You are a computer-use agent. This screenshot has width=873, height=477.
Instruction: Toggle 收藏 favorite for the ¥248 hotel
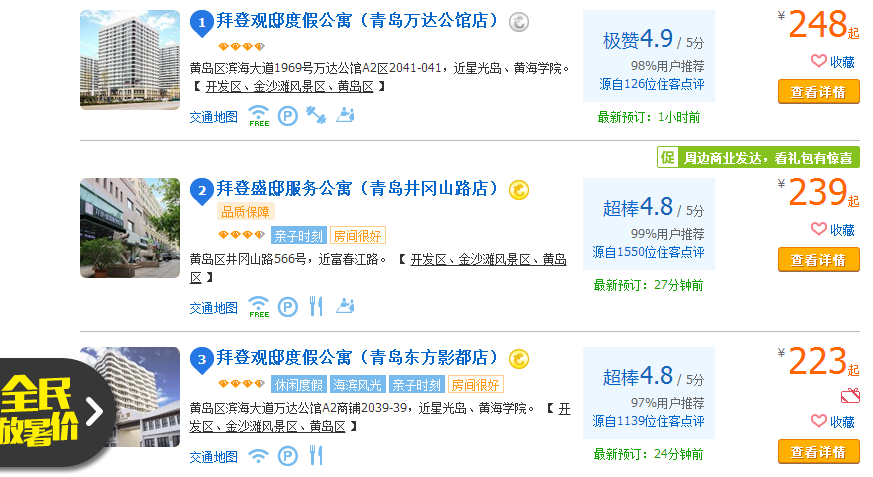click(x=832, y=62)
